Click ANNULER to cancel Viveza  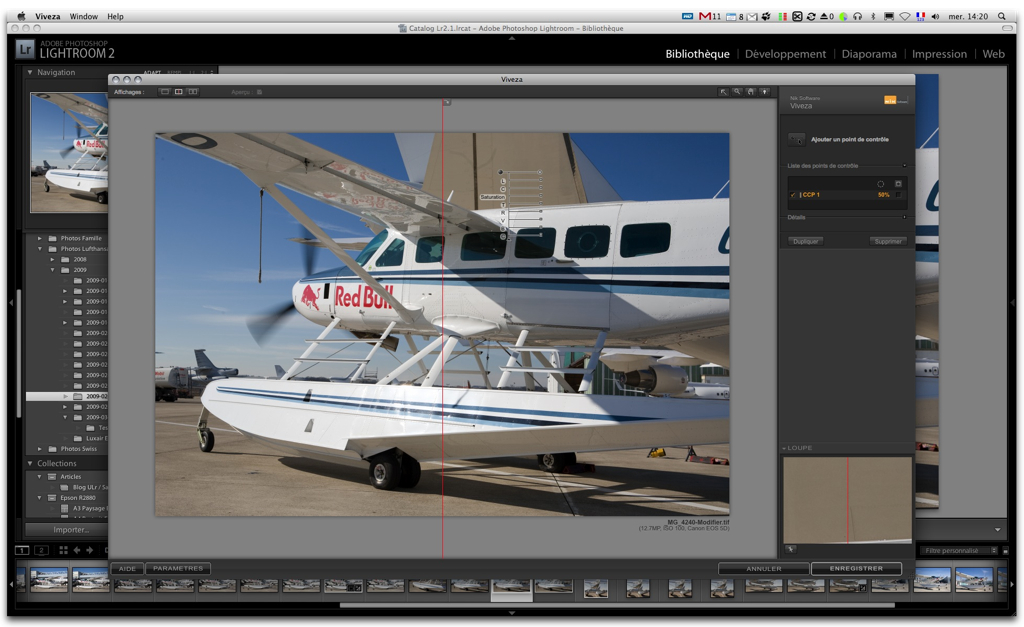[x=763, y=569]
